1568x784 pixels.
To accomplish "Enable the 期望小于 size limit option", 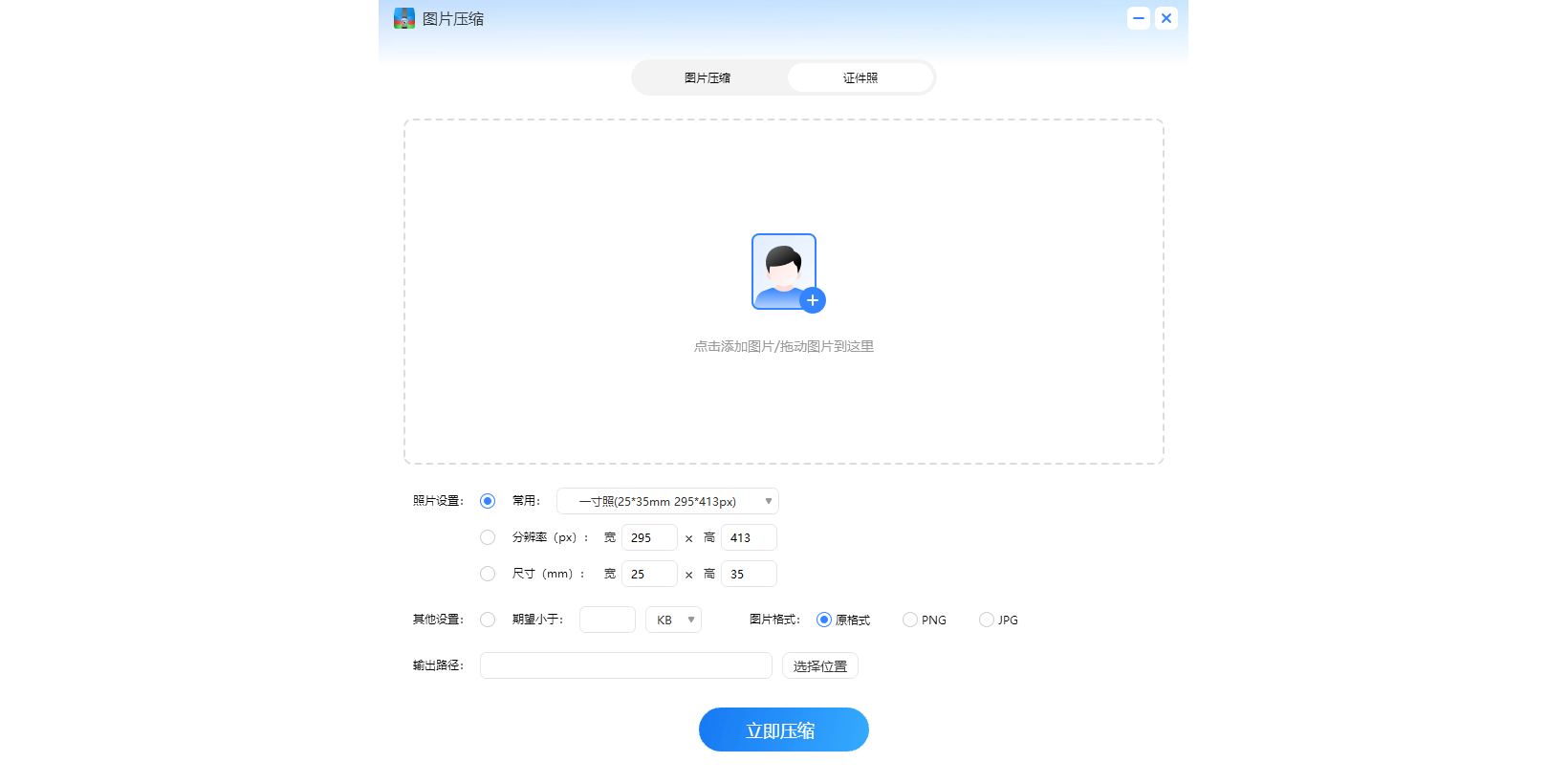I will tap(488, 620).
